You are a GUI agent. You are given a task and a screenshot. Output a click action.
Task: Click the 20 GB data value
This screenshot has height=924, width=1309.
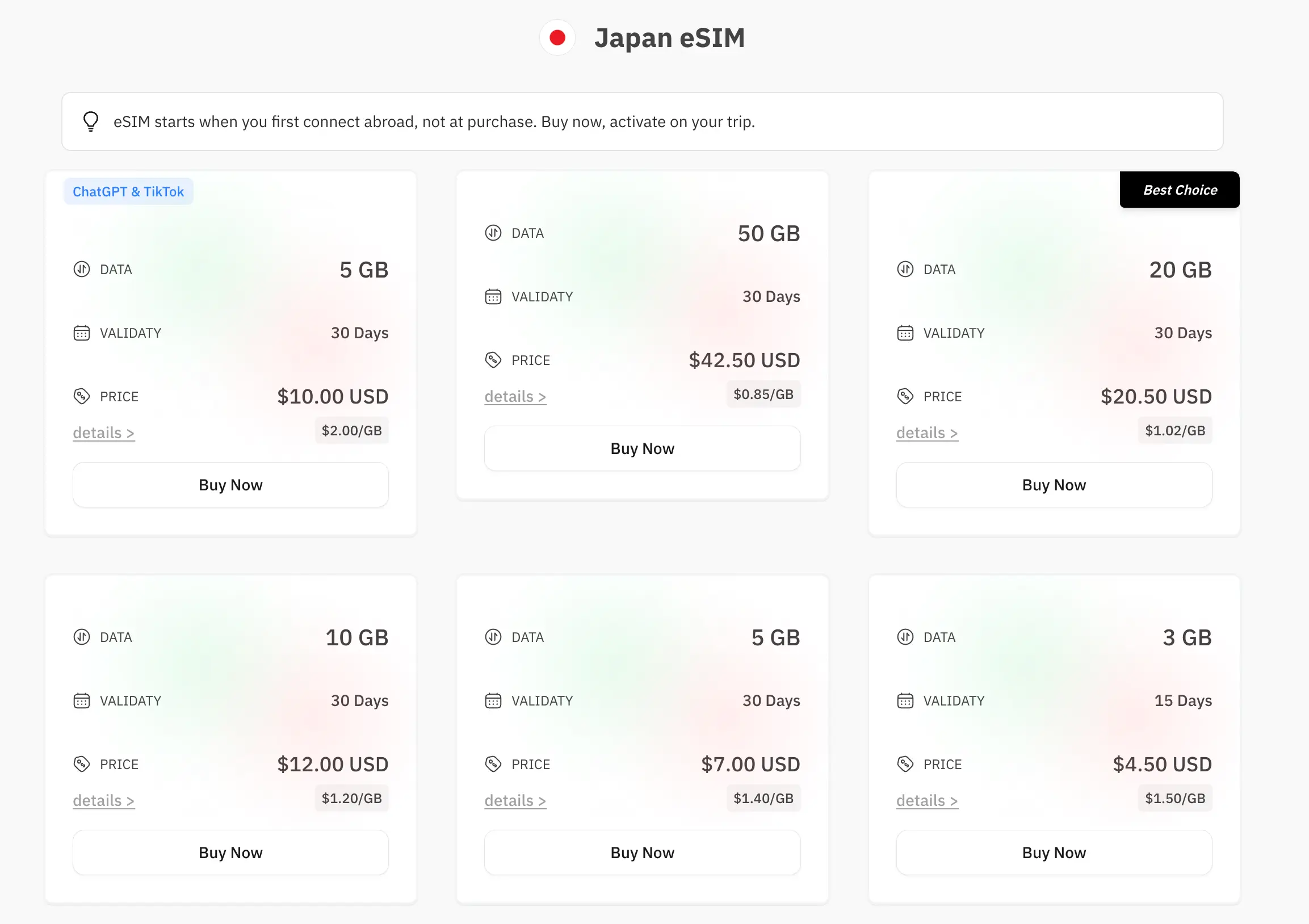pos(1180,270)
